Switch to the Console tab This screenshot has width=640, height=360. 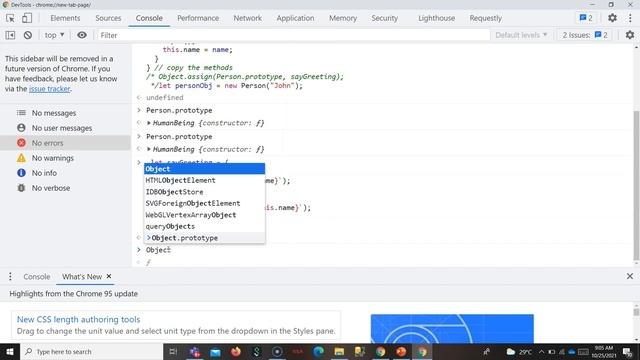click(x=149, y=18)
